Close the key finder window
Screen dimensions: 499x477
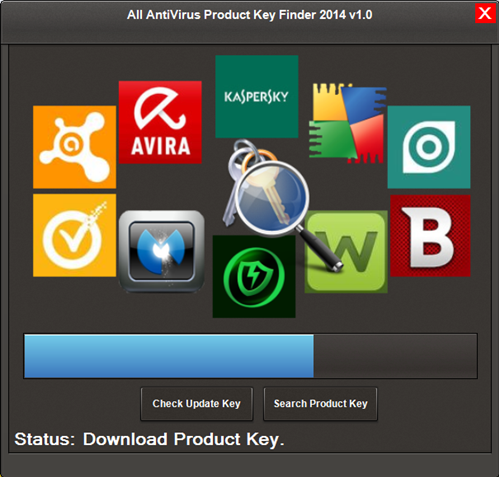485,13
